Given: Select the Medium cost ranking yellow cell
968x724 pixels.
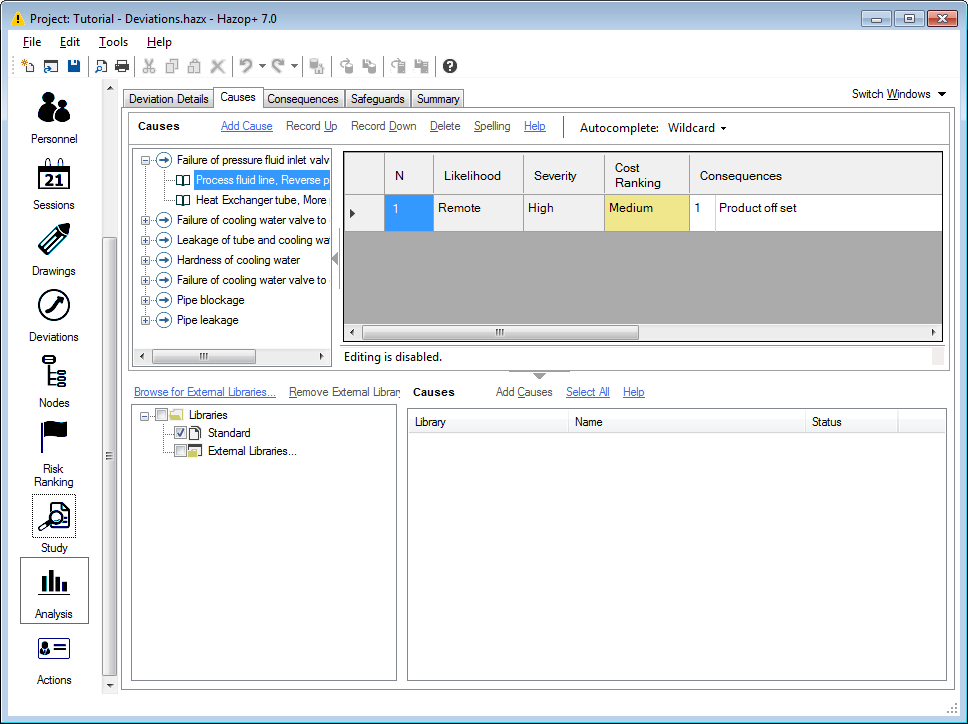Looking at the screenshot, I should [x=646, y=213].
